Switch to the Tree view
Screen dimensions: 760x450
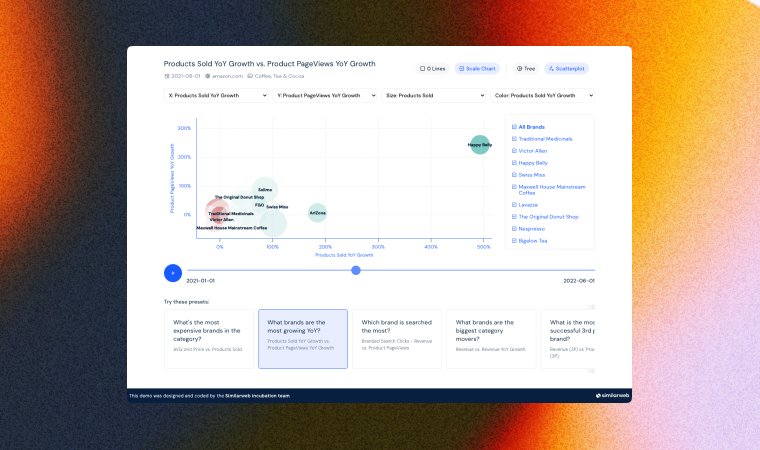tap(525, 69)
